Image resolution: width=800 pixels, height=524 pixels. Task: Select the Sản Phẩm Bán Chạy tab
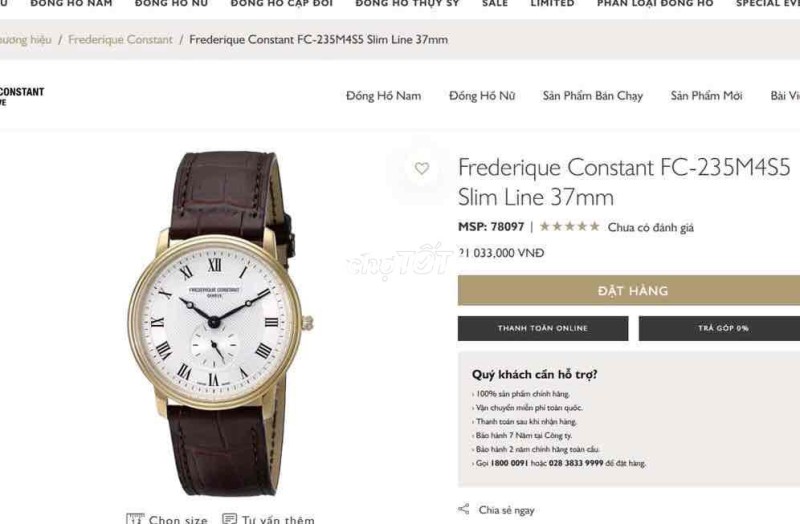[593, 96]
